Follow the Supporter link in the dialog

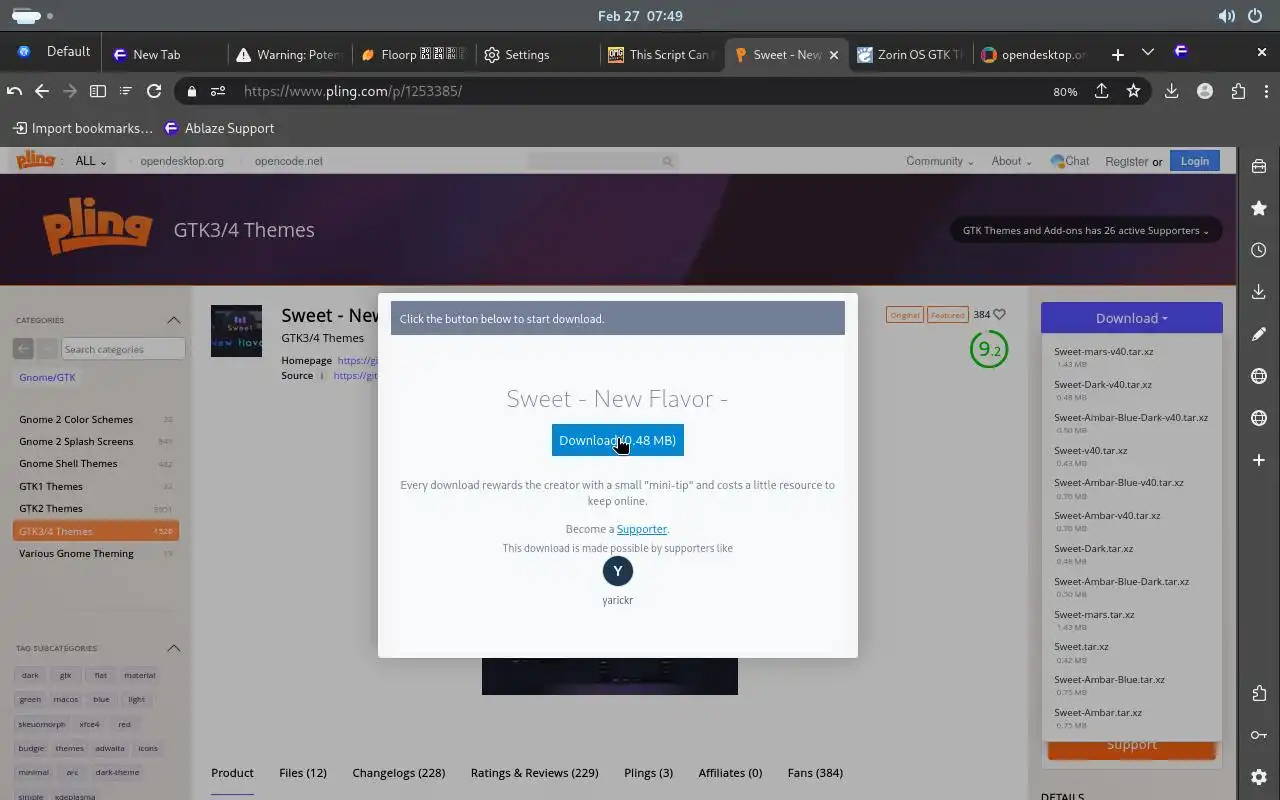pos(642,529)
